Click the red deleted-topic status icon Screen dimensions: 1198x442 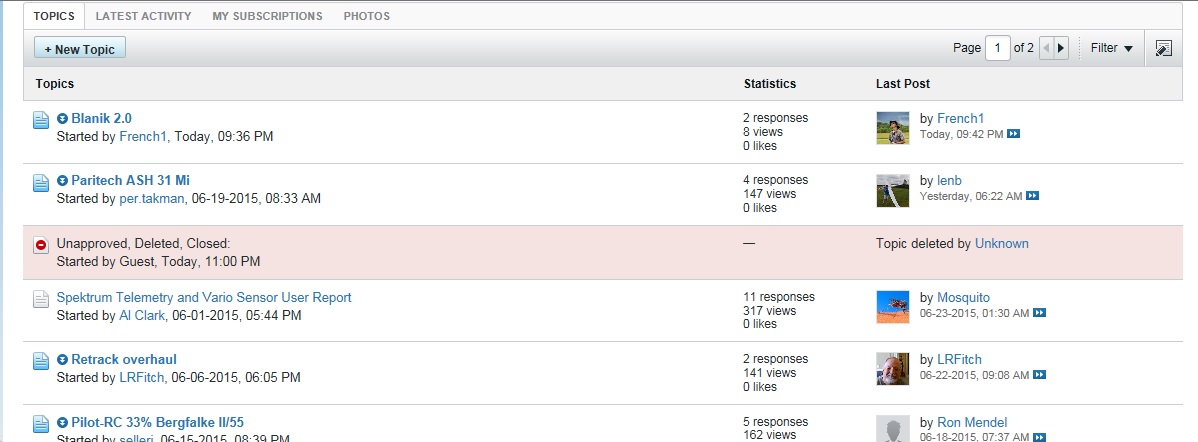point(41,245)
